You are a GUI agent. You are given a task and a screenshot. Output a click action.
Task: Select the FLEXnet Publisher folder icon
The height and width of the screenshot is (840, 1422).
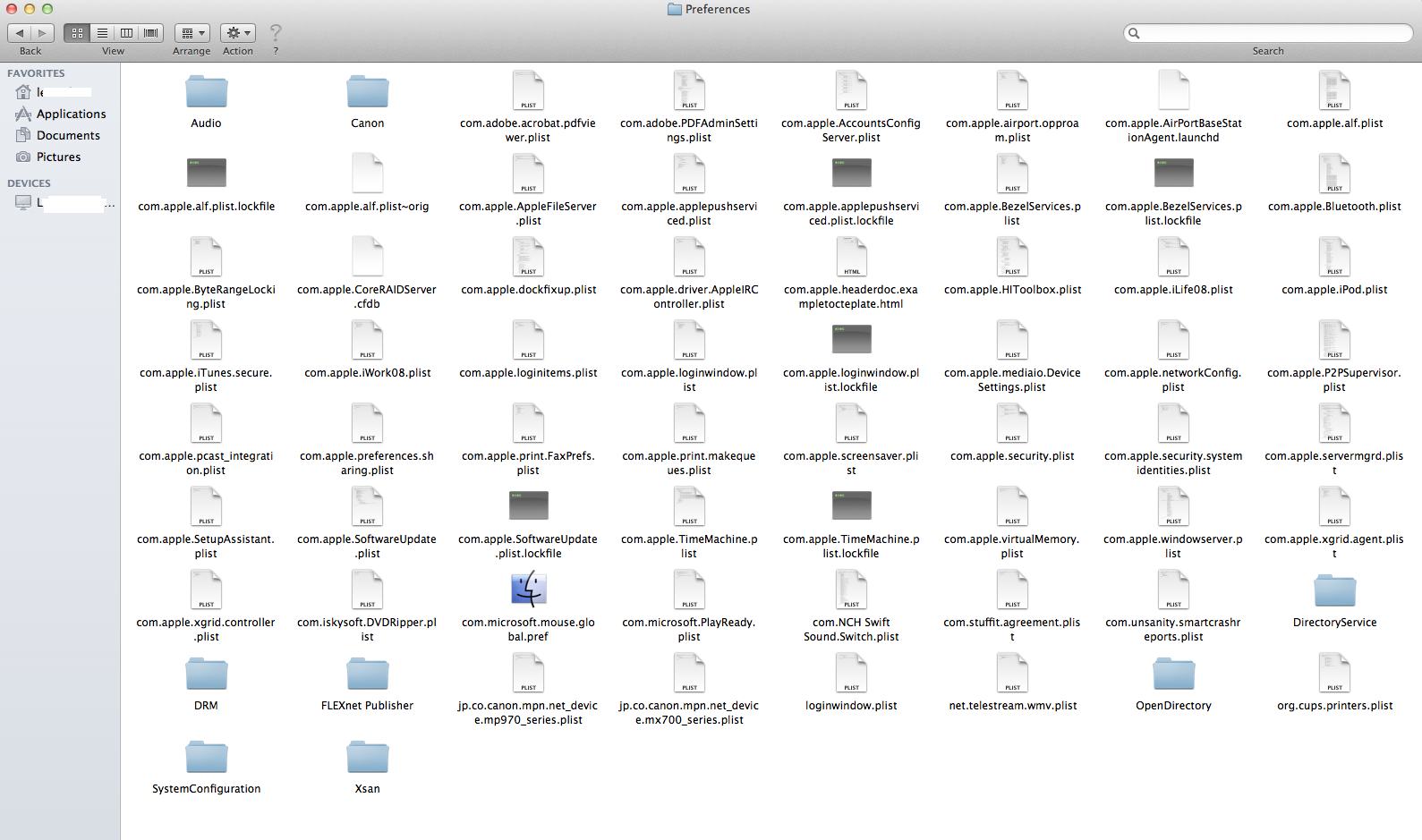(x=368, y=674)
